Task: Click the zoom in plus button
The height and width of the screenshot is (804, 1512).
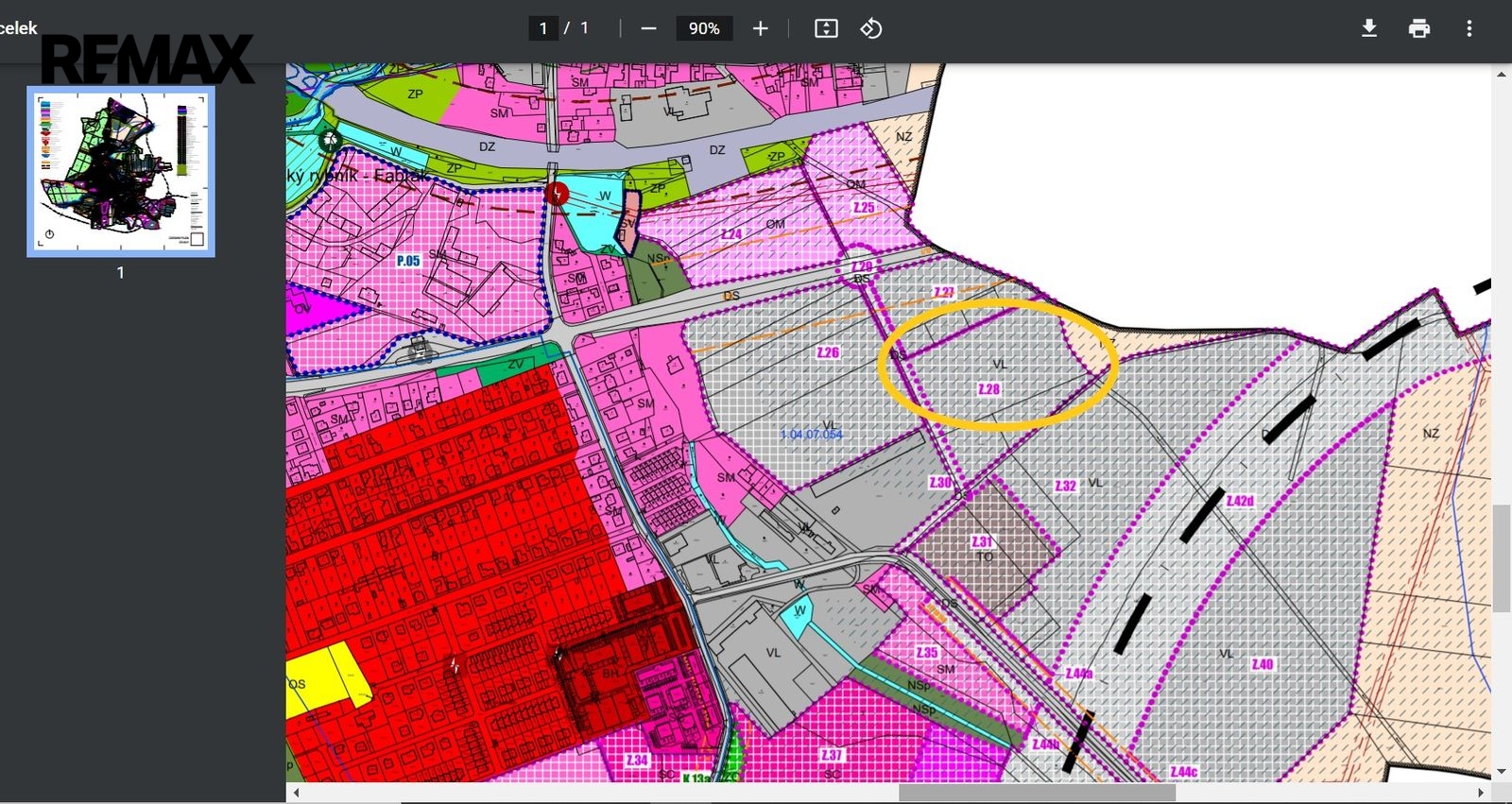Action: pos(761,28)
